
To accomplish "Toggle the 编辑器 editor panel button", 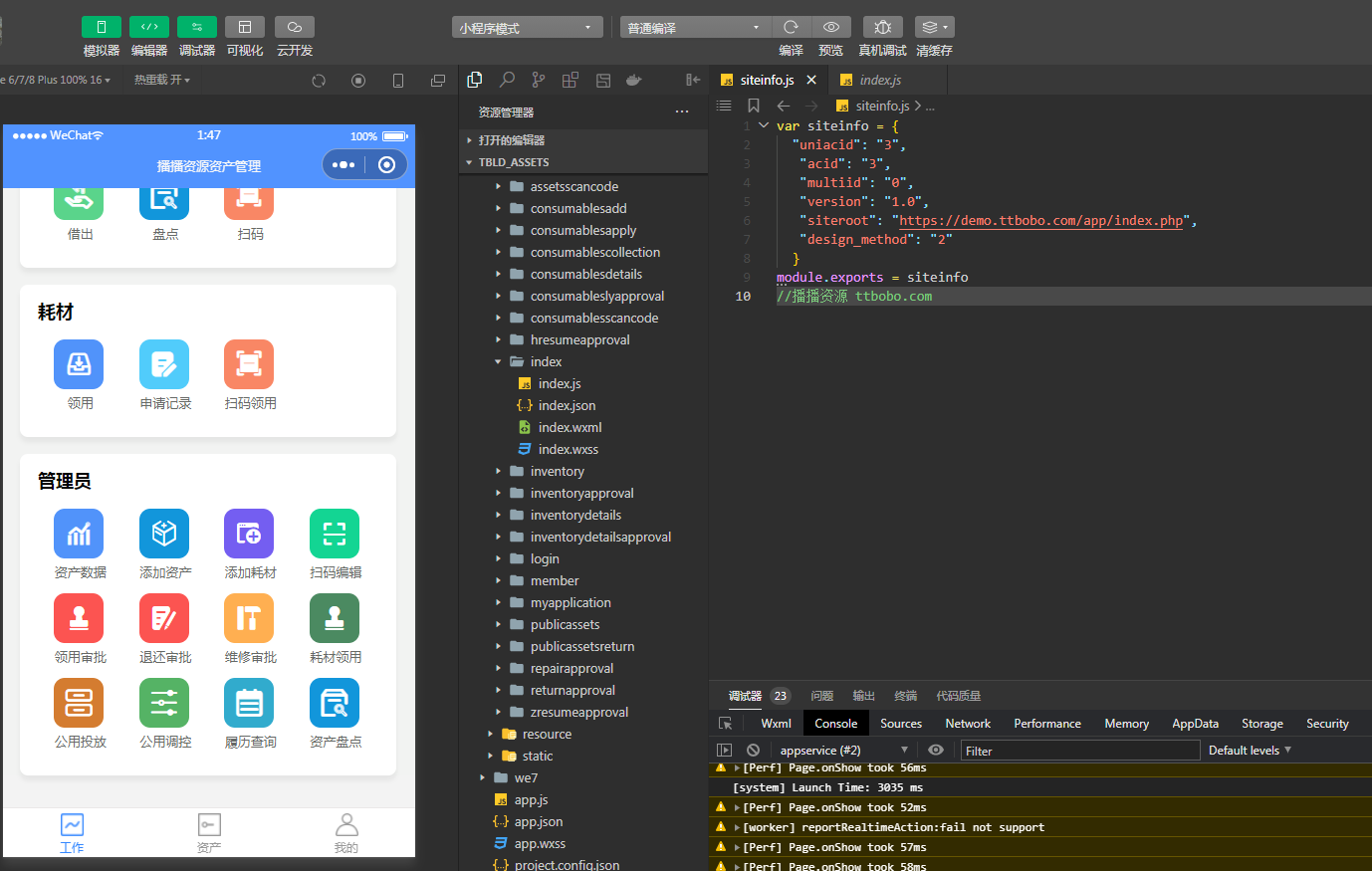I will (x=149, y=27).
